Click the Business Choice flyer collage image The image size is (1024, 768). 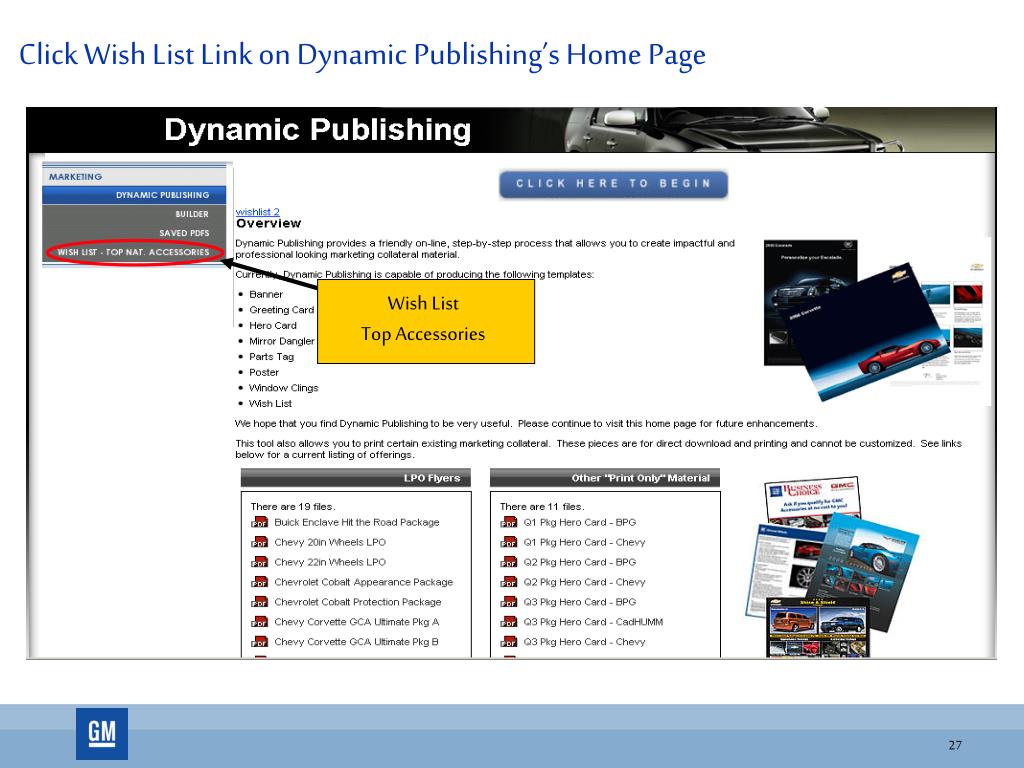click(x=832, y=566)
